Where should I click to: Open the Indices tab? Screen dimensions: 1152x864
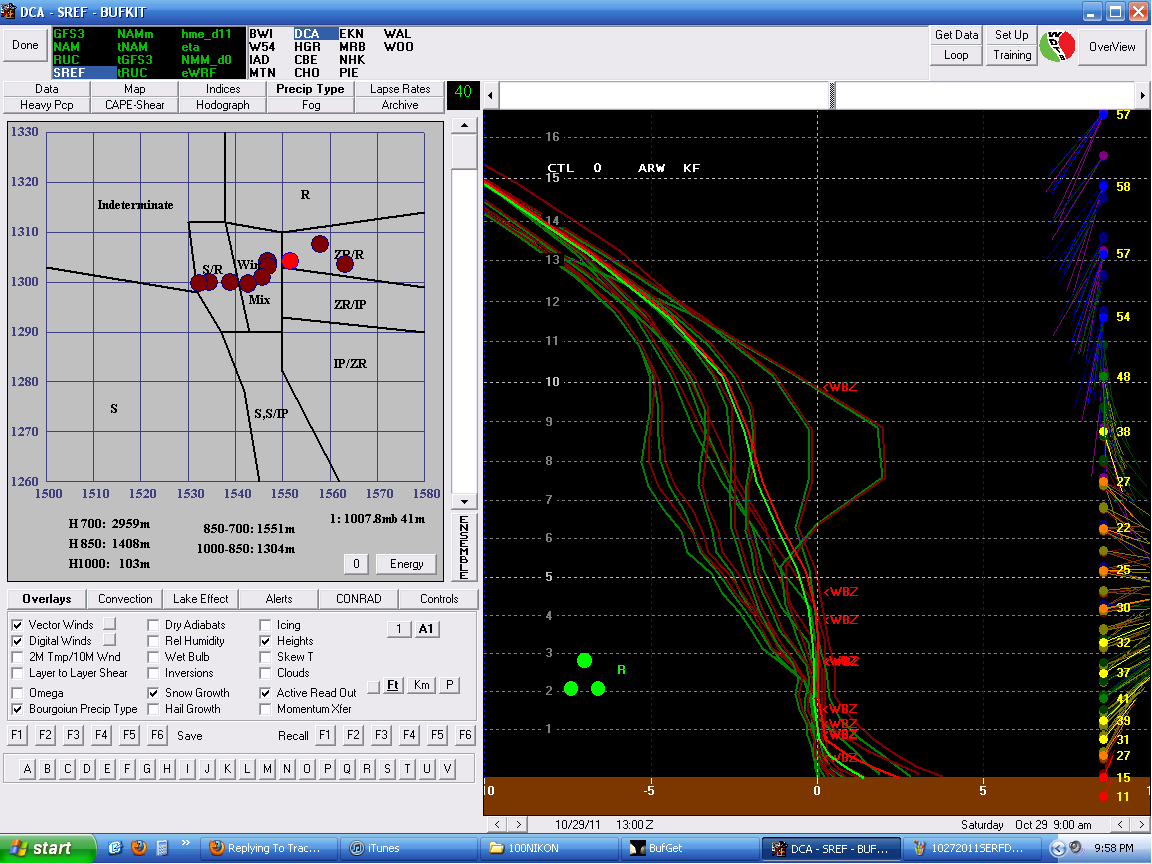tap(223, 89)
